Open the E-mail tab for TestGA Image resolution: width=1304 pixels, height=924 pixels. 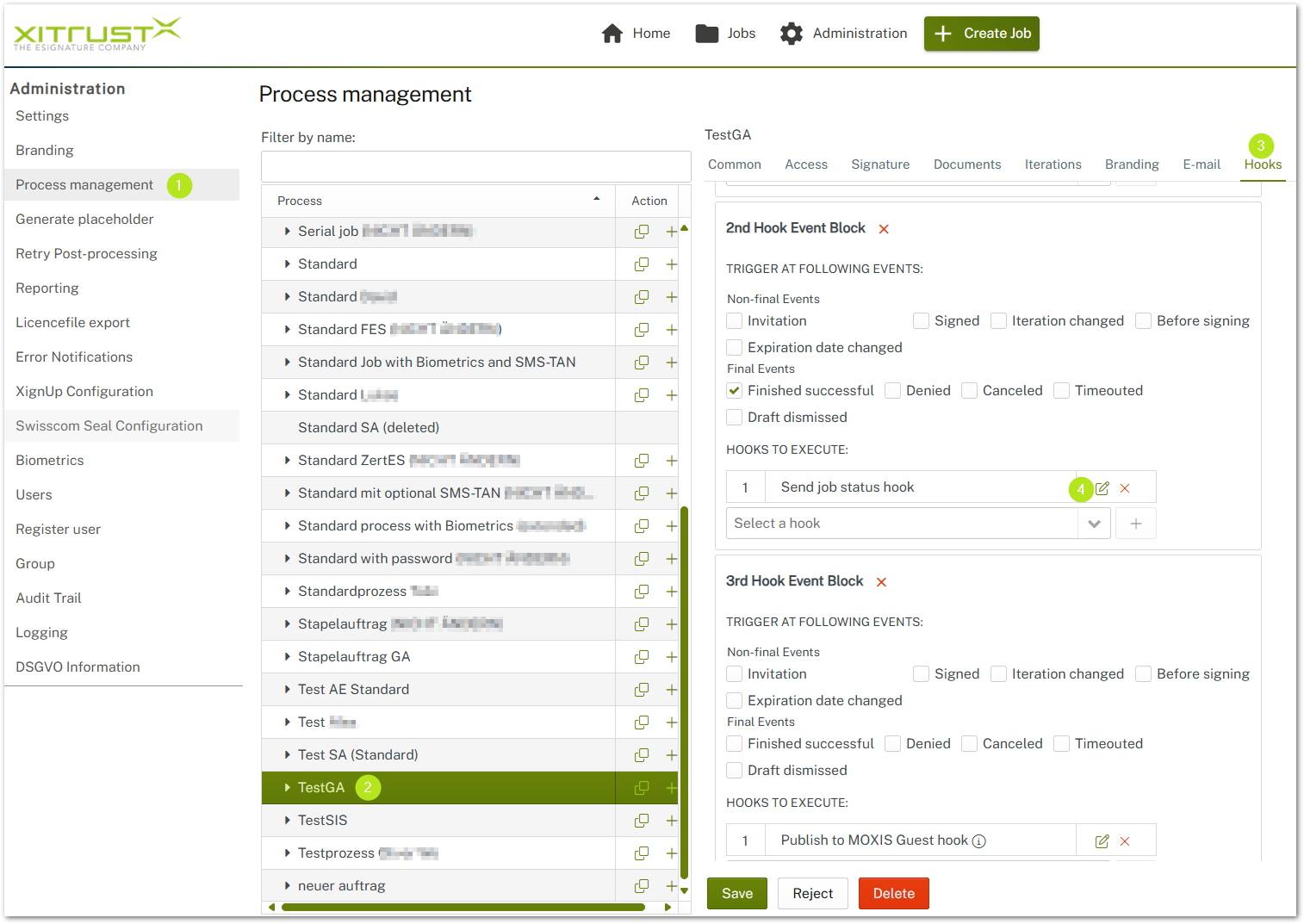1202,164
